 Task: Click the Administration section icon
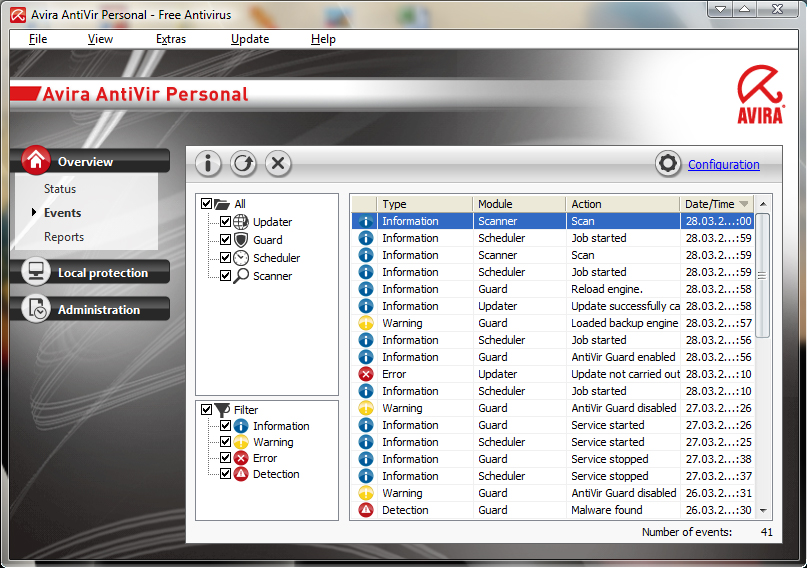pos(36,309)
